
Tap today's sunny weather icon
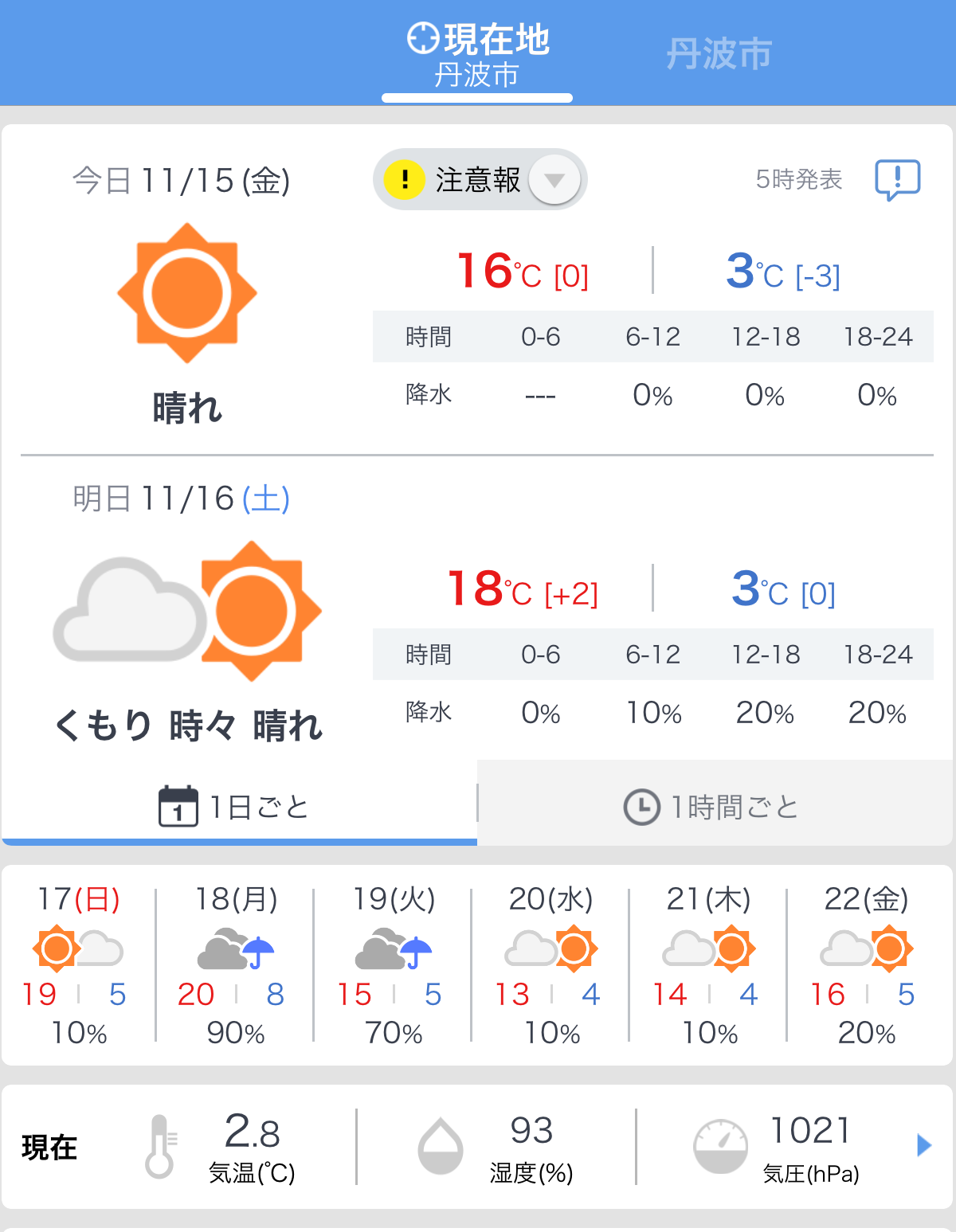tap(187, 293)
